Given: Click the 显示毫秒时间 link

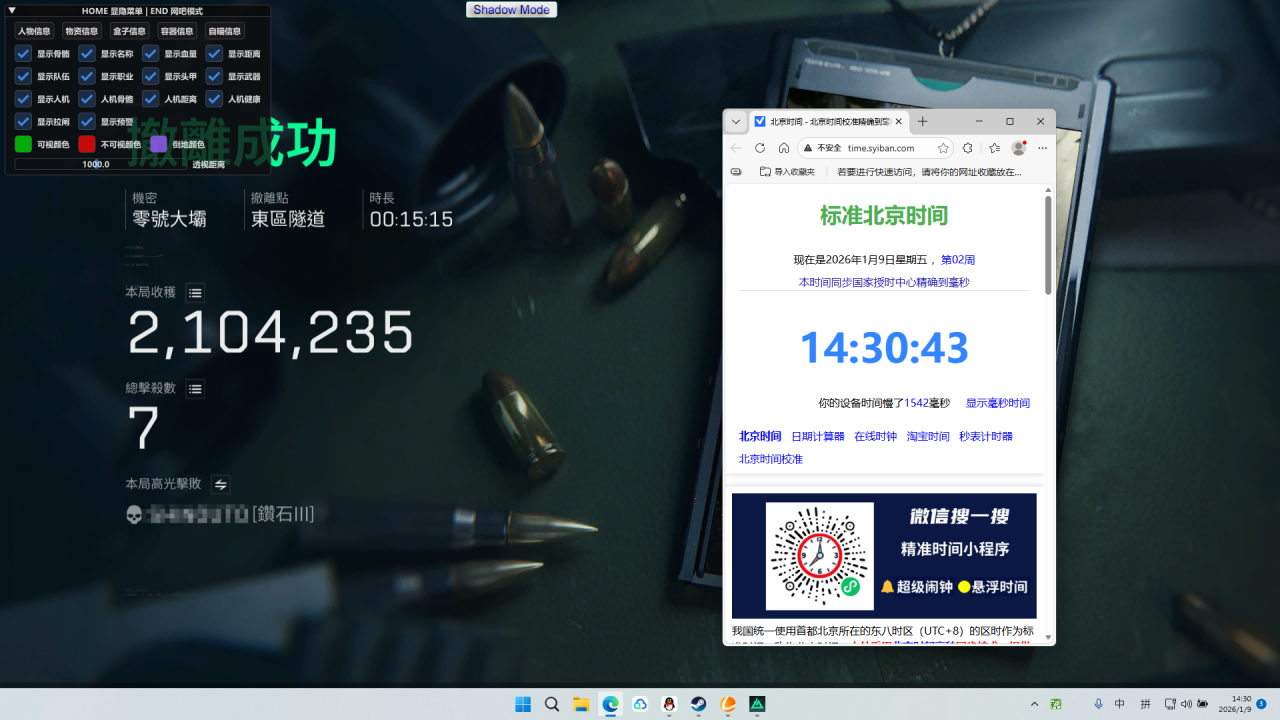Looking at the screenshot, I should click(x=997, y=401).
